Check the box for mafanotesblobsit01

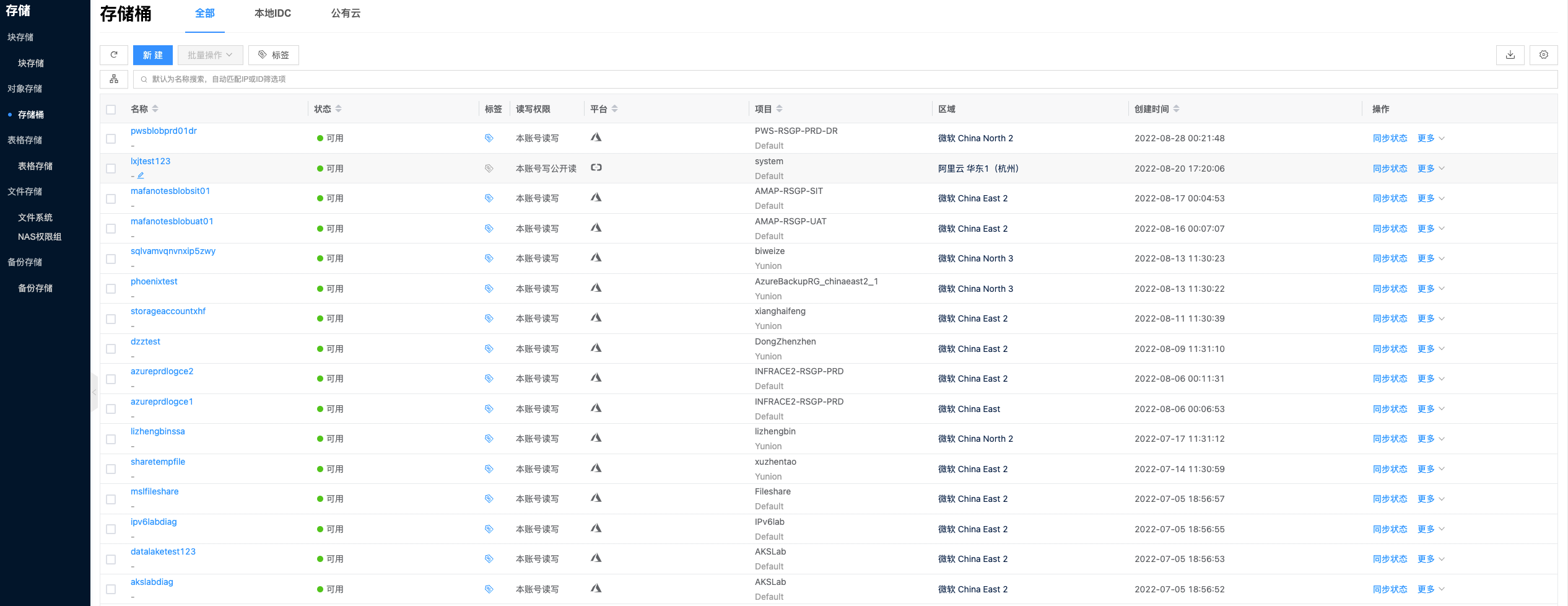click(x=111, y=199)
